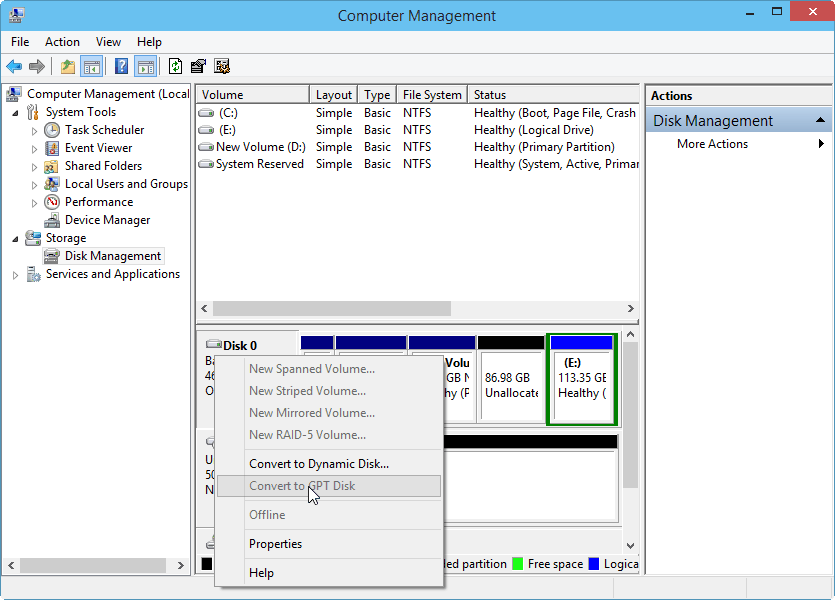Collapse the System Tools node
Screen dimensions: 835x600
tap(15, 113)
